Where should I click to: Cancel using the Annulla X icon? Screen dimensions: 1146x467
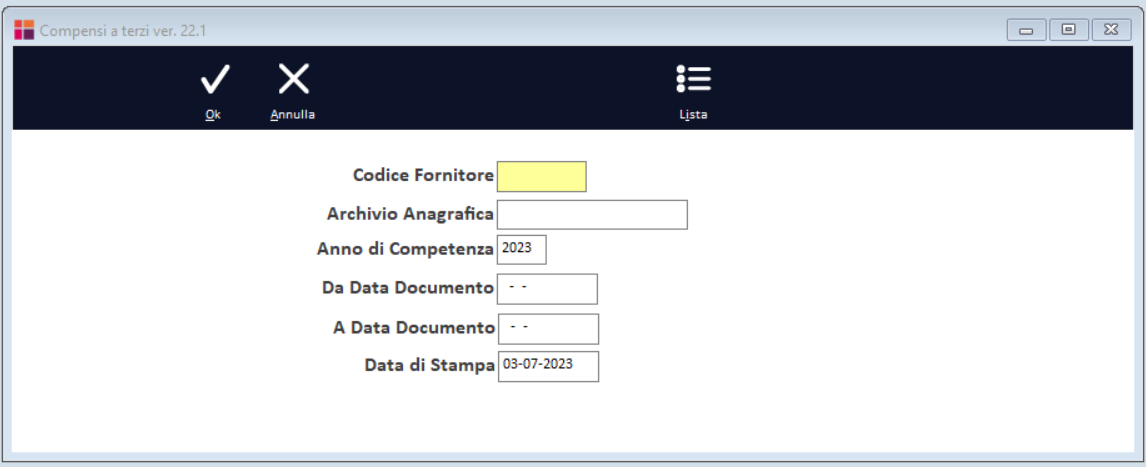pyautogui.click(x=294, y=79)
